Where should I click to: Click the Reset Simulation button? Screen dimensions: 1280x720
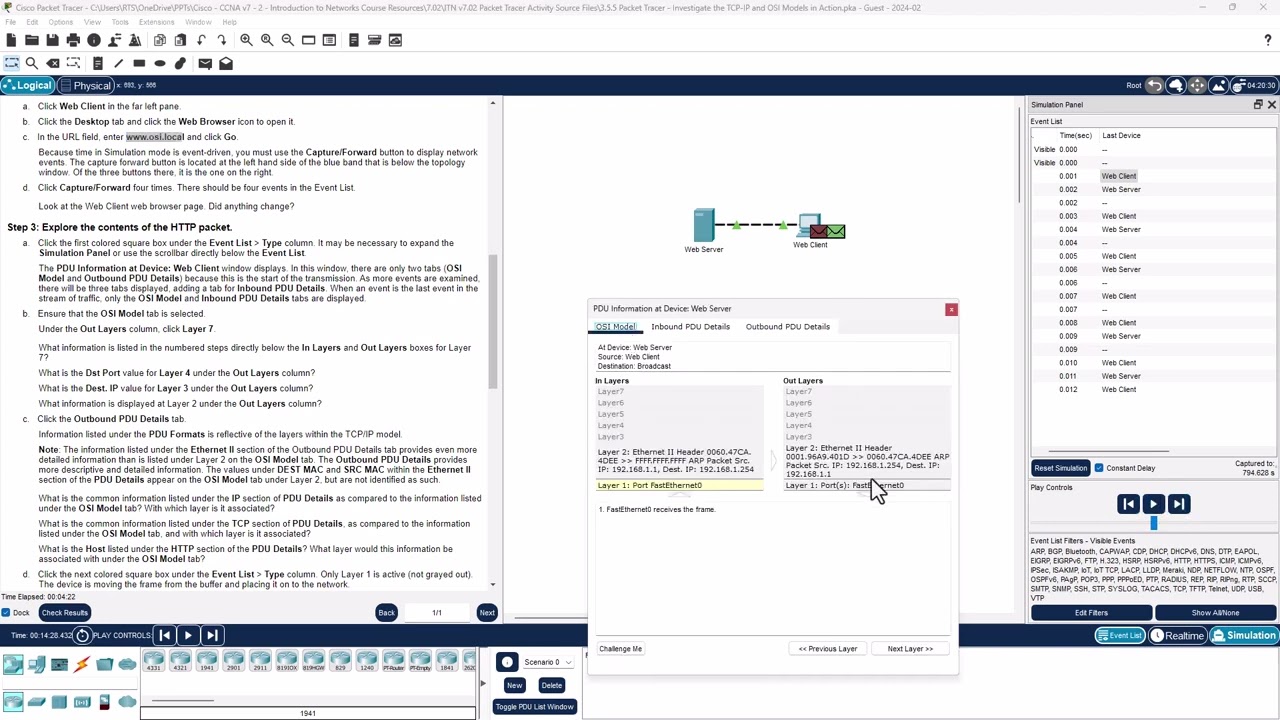pos(1060,468)
